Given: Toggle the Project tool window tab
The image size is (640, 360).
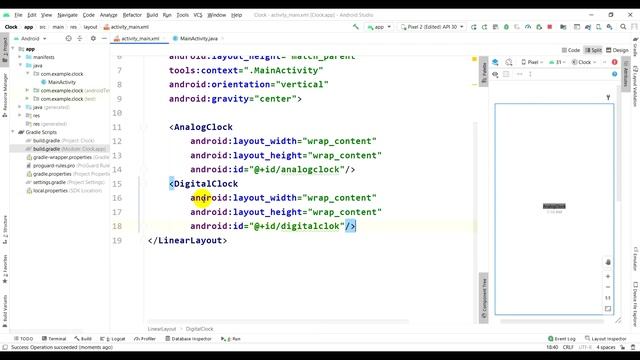Looking at the screenshot, I should tap(5, 50).
